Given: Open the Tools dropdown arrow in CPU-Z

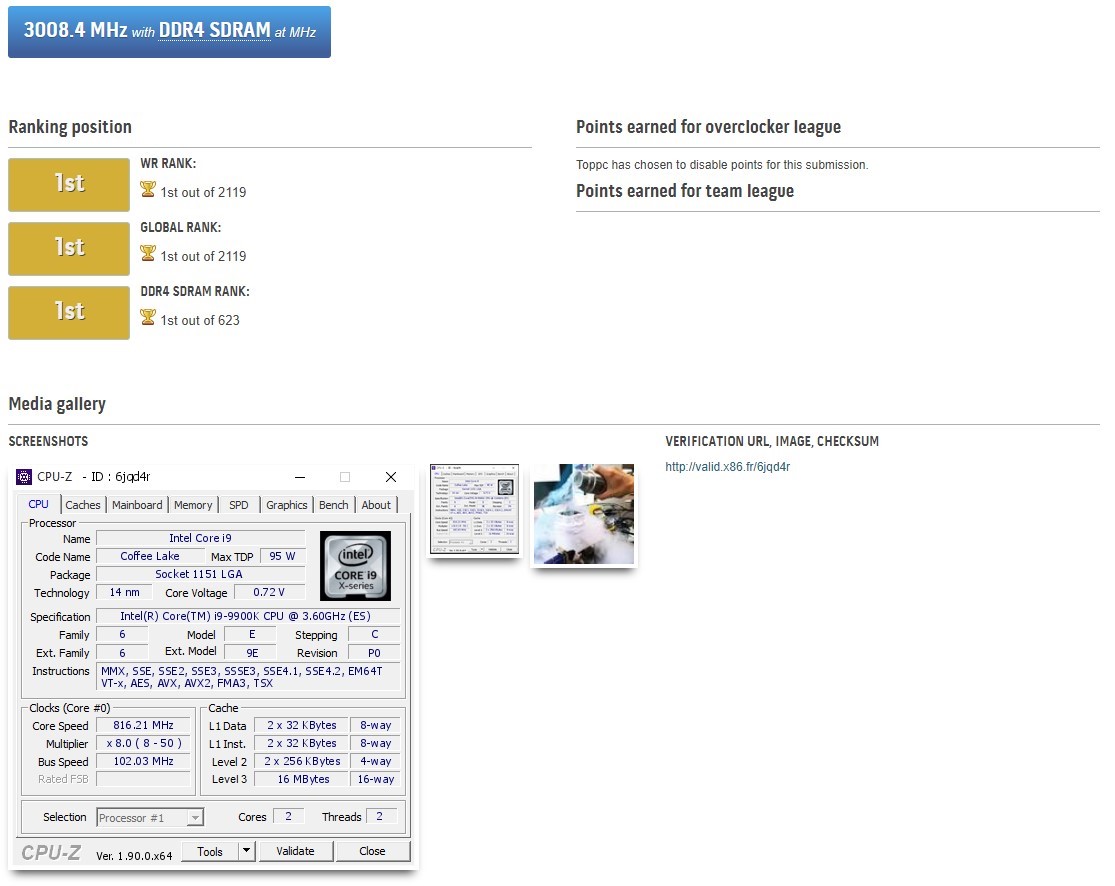Looking at the screenshot, I should [x=247, y=850].
